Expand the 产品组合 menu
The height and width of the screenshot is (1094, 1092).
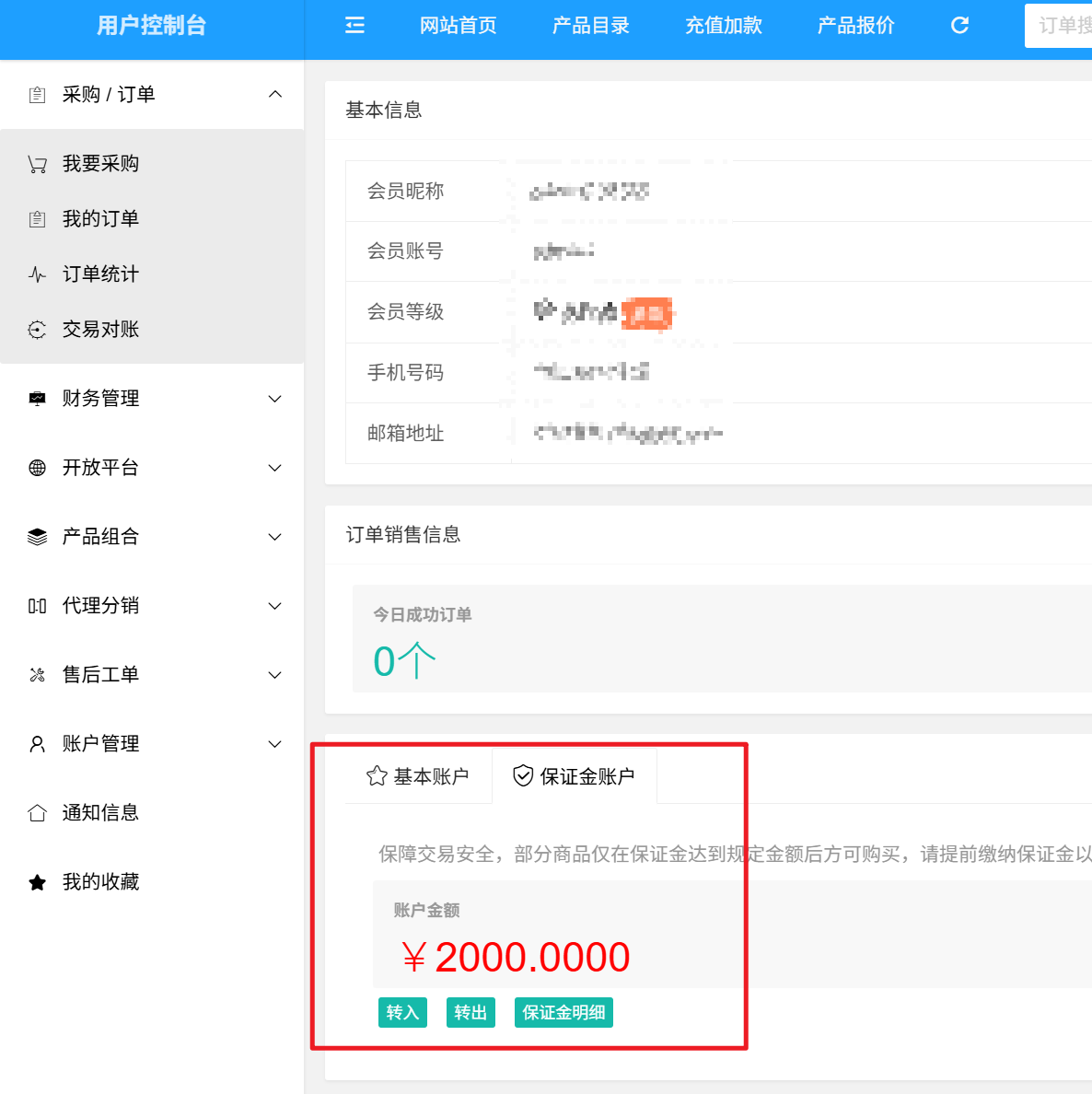click(x=152, y=537)
